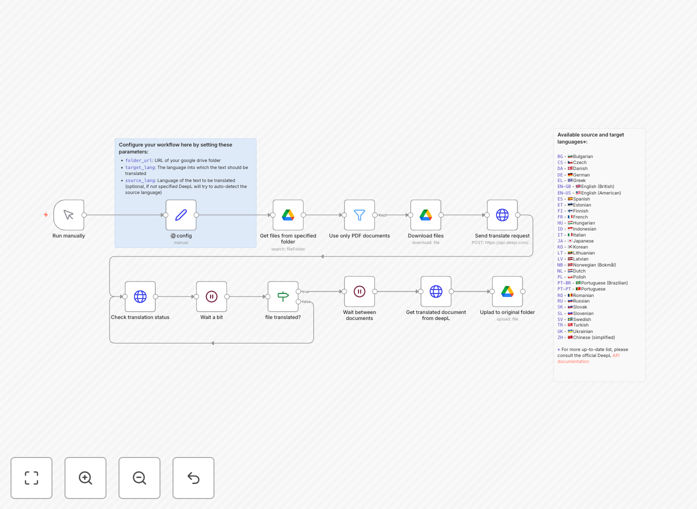Click the 'Use only PDF documents' label
Screen dimensions: 697x509
359,236
